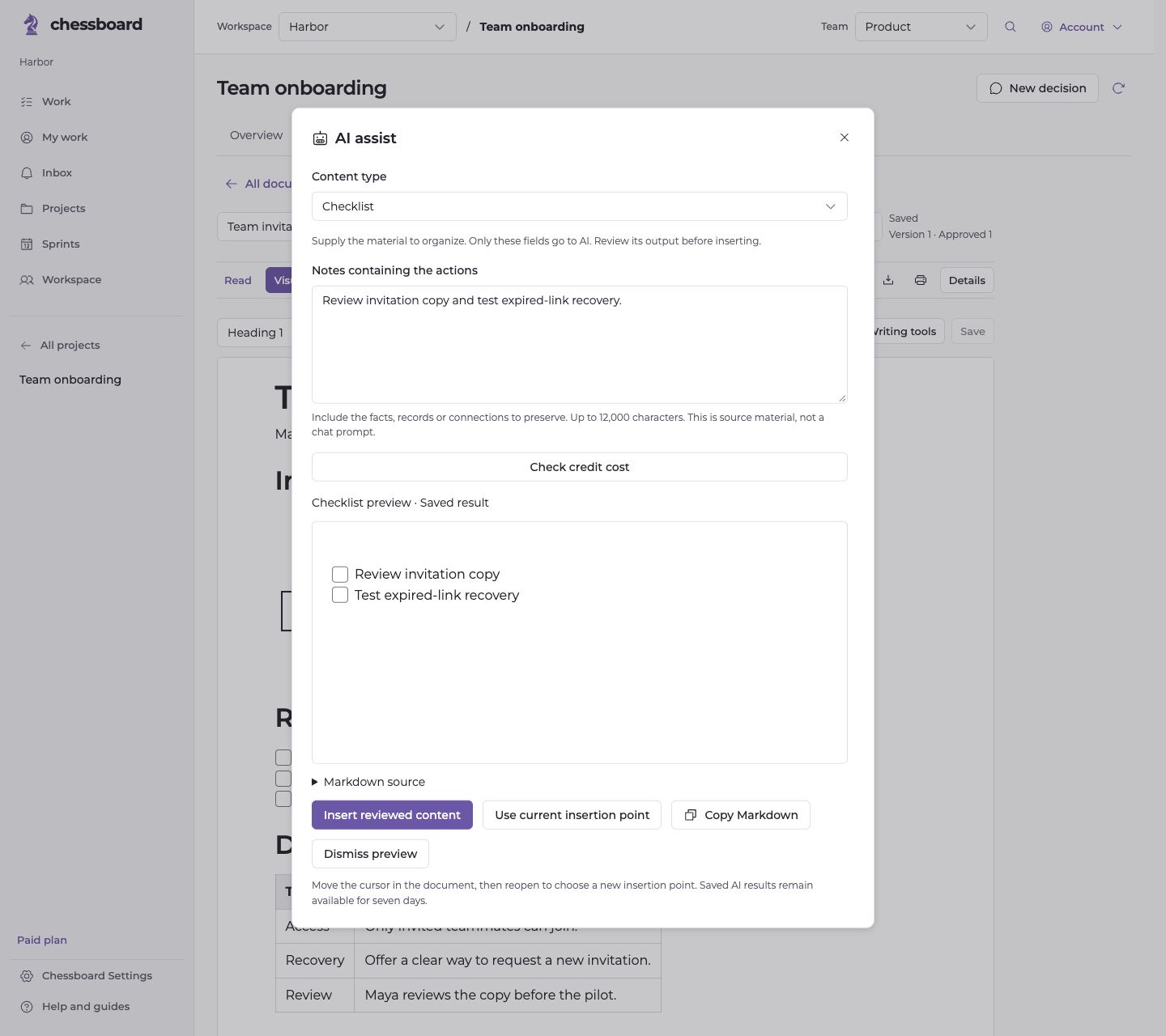Open the document Details panel
The width and height of the screenshot is (1166, 1036).
point(967,280)
